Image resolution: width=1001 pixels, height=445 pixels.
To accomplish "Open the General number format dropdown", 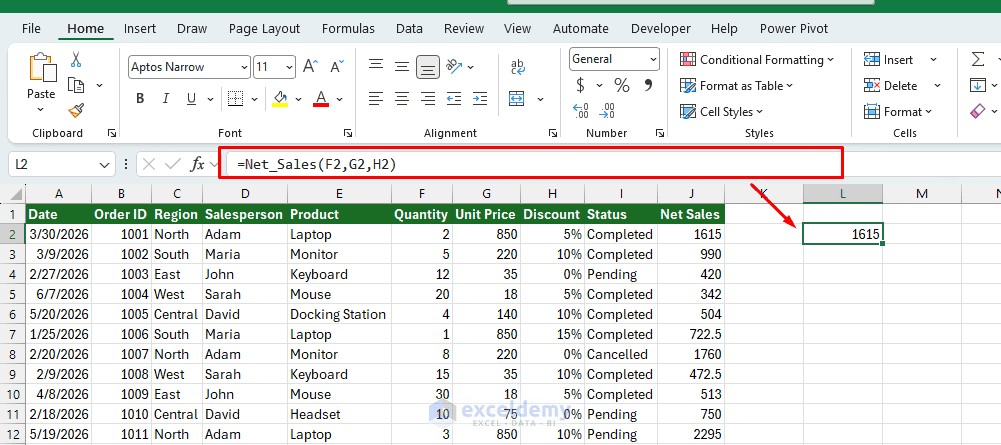I will point(653,59).
